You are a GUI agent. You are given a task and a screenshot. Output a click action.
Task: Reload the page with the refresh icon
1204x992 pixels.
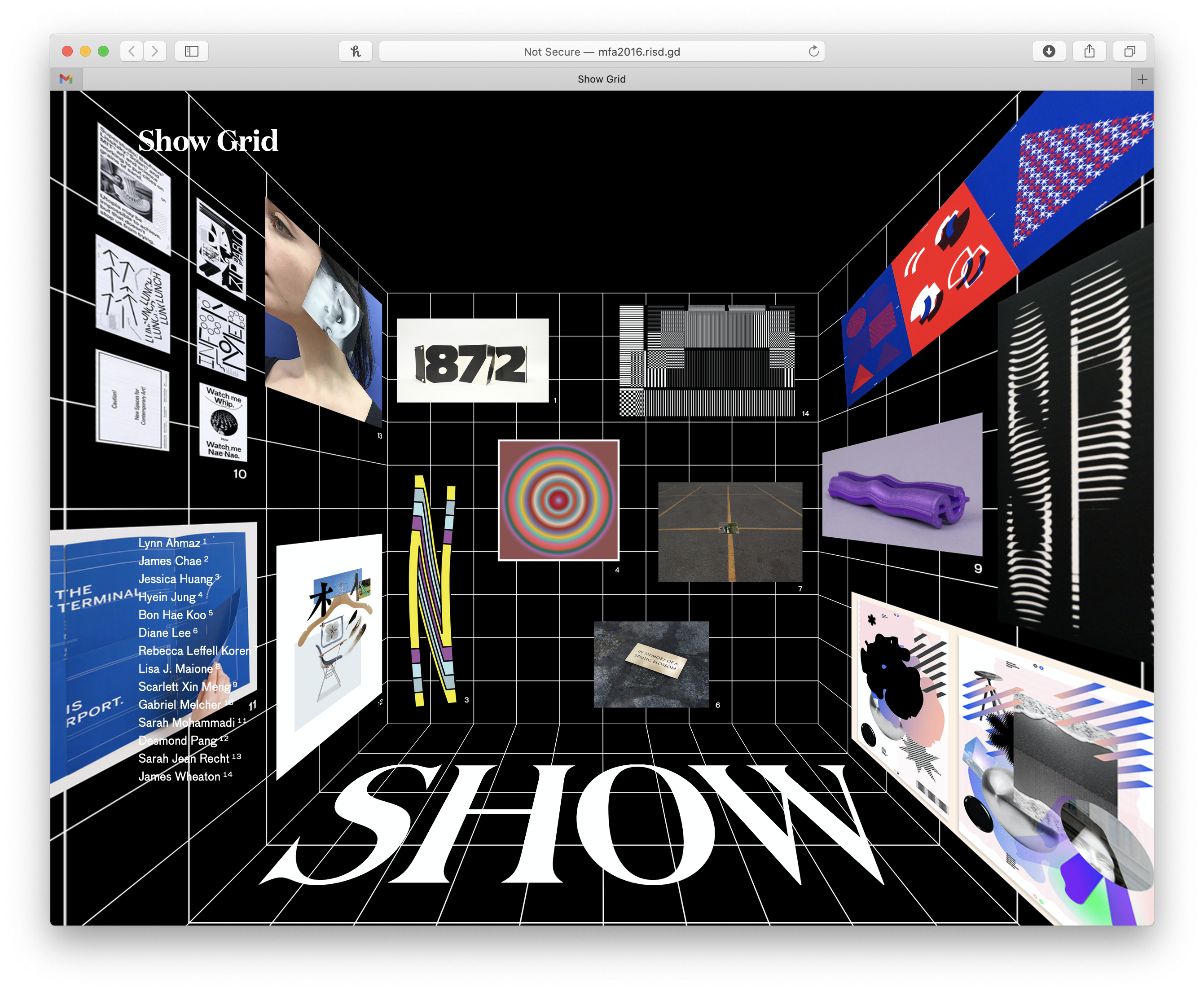(x=813, y=52)
